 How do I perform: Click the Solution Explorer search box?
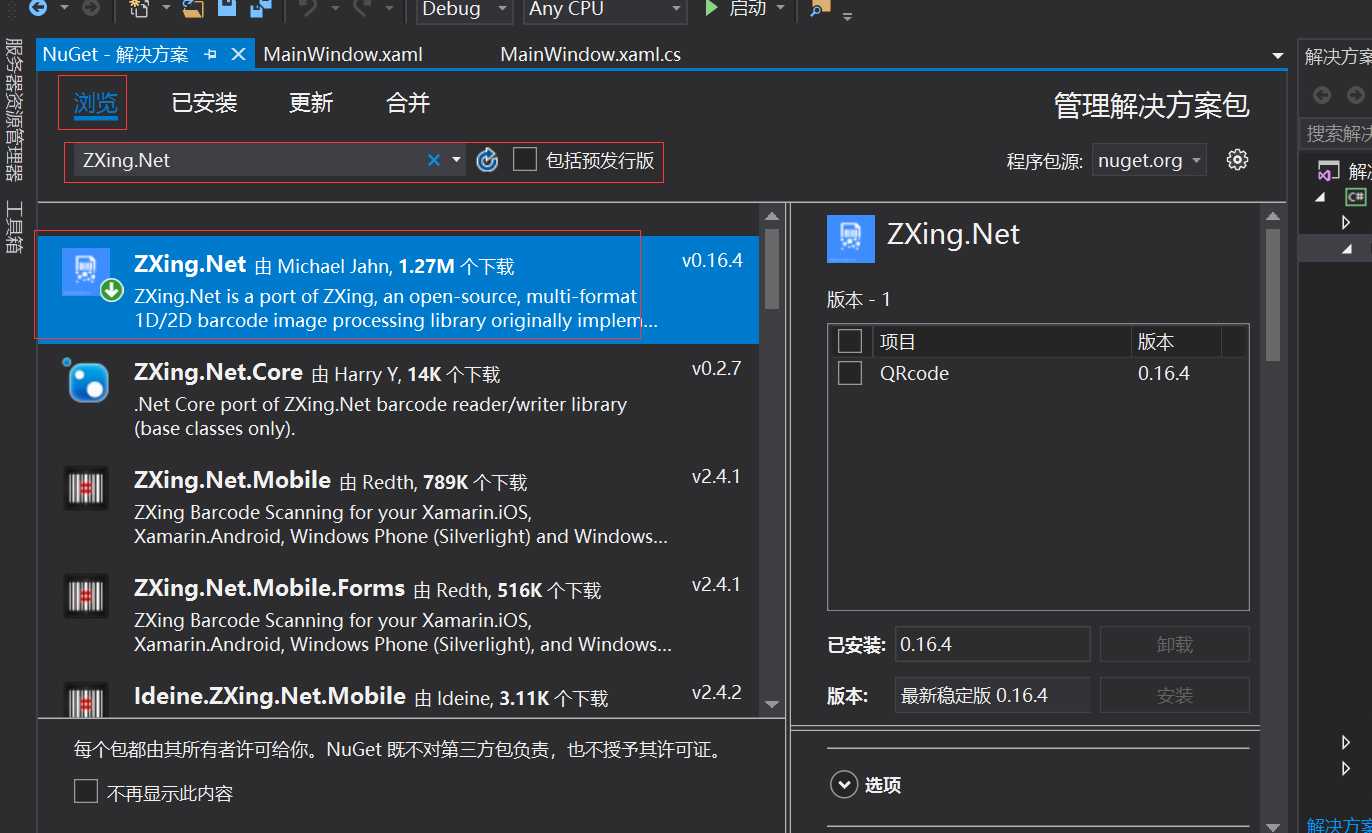point(1338,132)
